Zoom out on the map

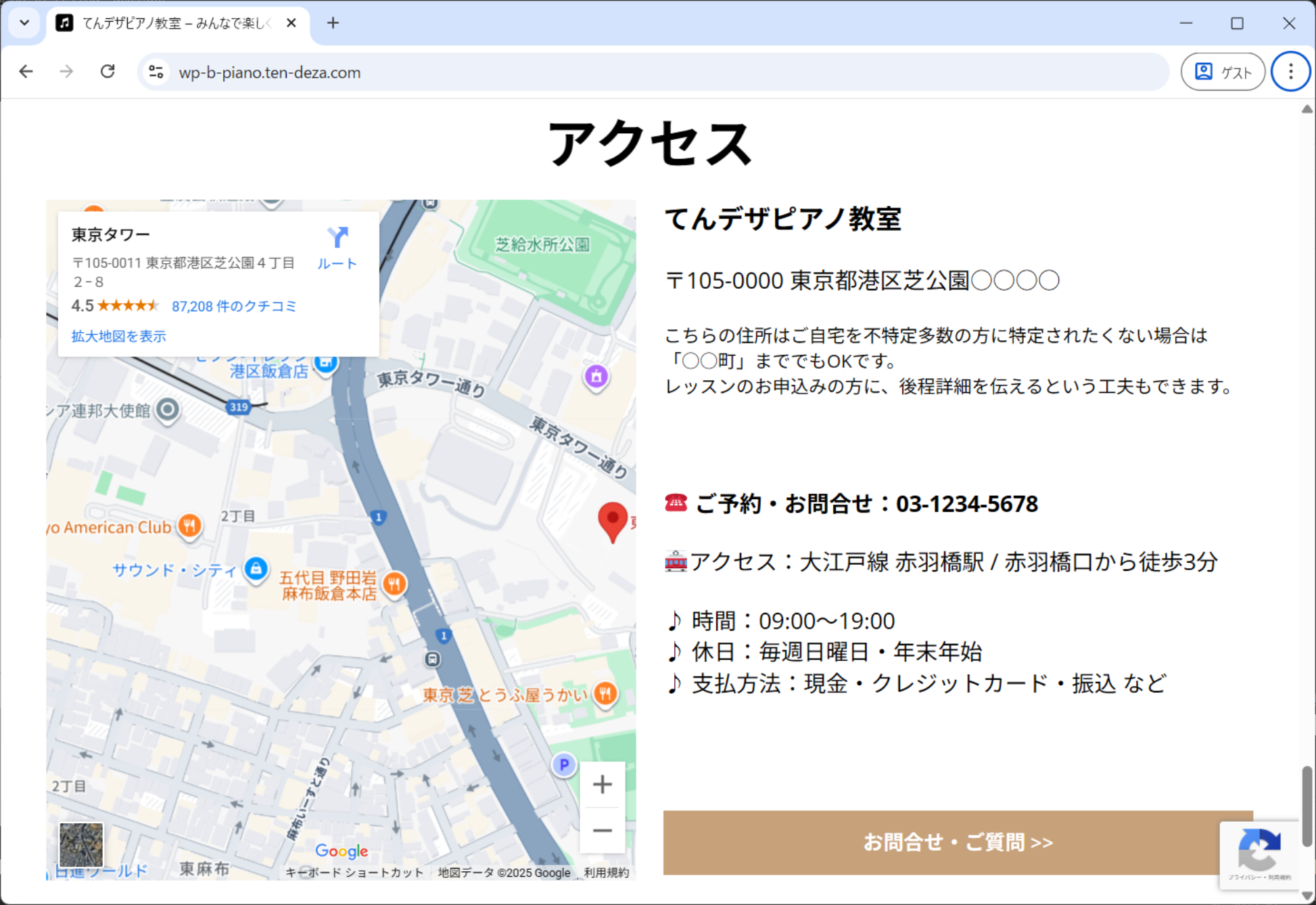[602, 831]
